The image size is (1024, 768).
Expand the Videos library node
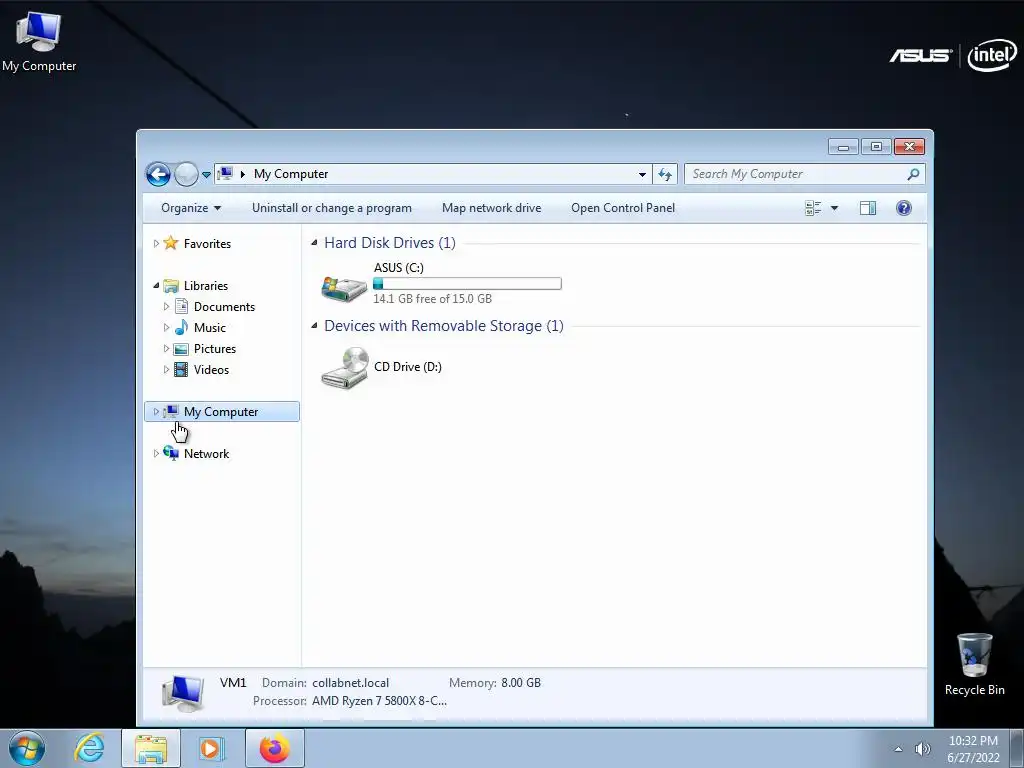click(167, 369)
